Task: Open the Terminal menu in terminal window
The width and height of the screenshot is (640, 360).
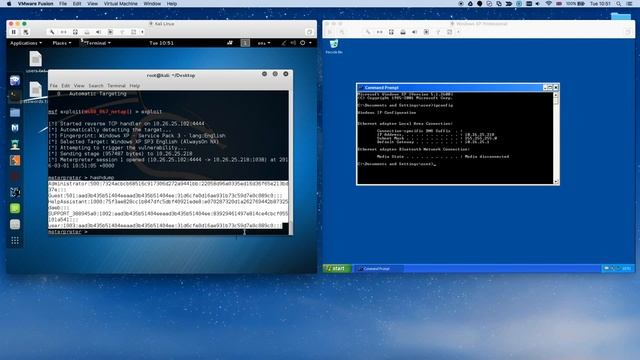Action: click(116, 86)
